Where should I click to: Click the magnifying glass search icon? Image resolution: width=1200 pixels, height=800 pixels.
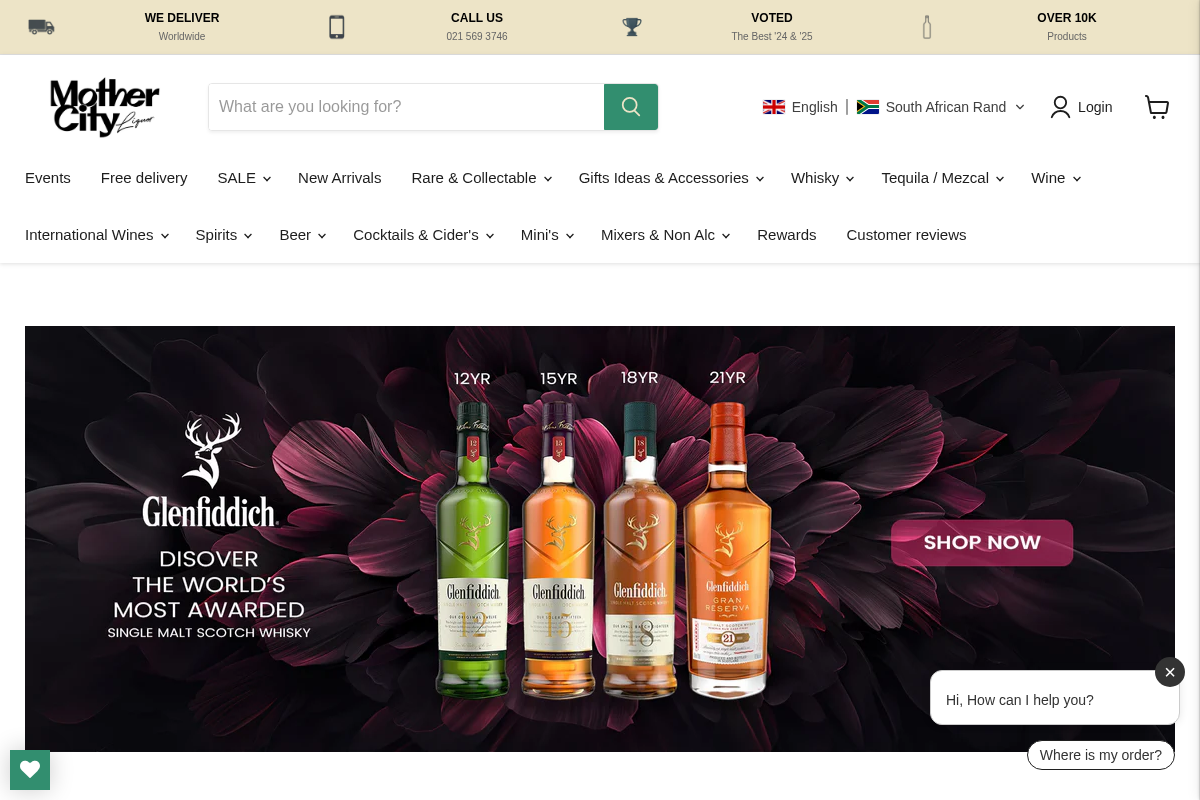pyautogui.click(x=630, y=107)
